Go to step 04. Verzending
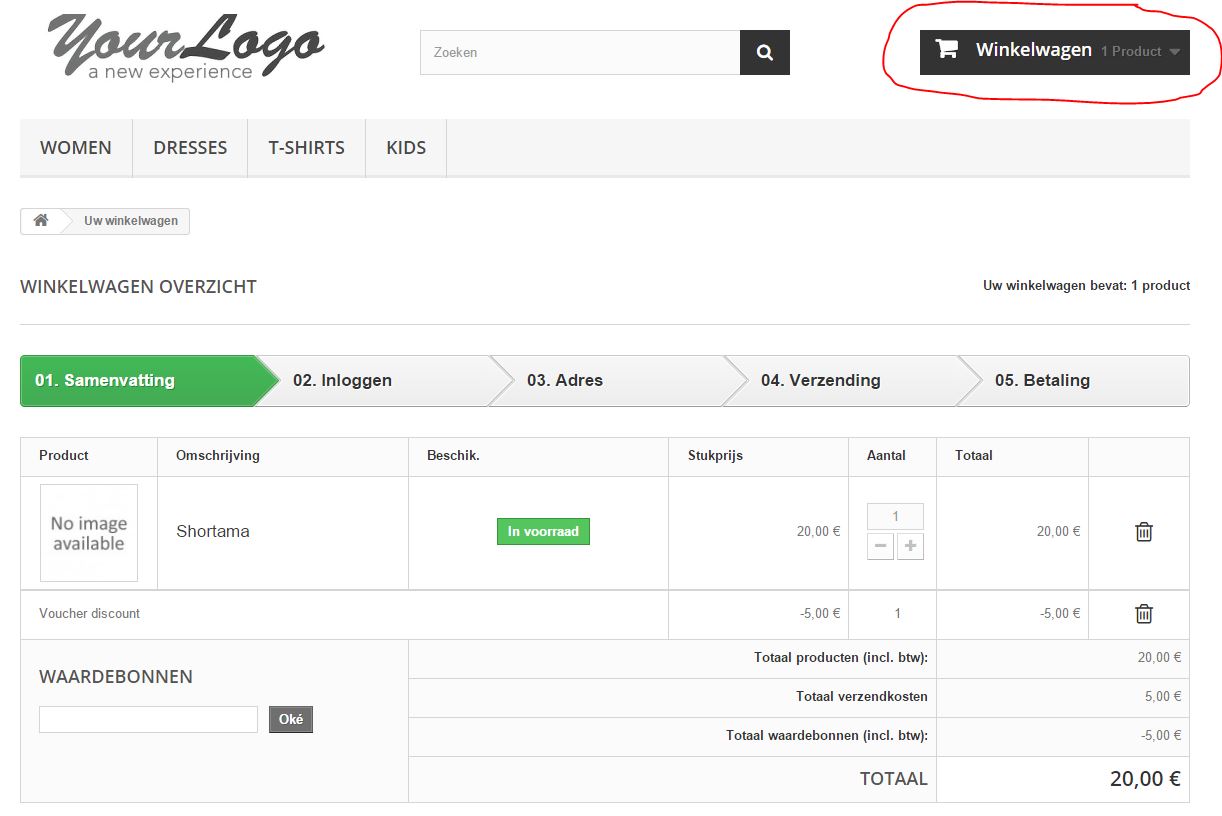1222x816 pixels. coord(840,381)
